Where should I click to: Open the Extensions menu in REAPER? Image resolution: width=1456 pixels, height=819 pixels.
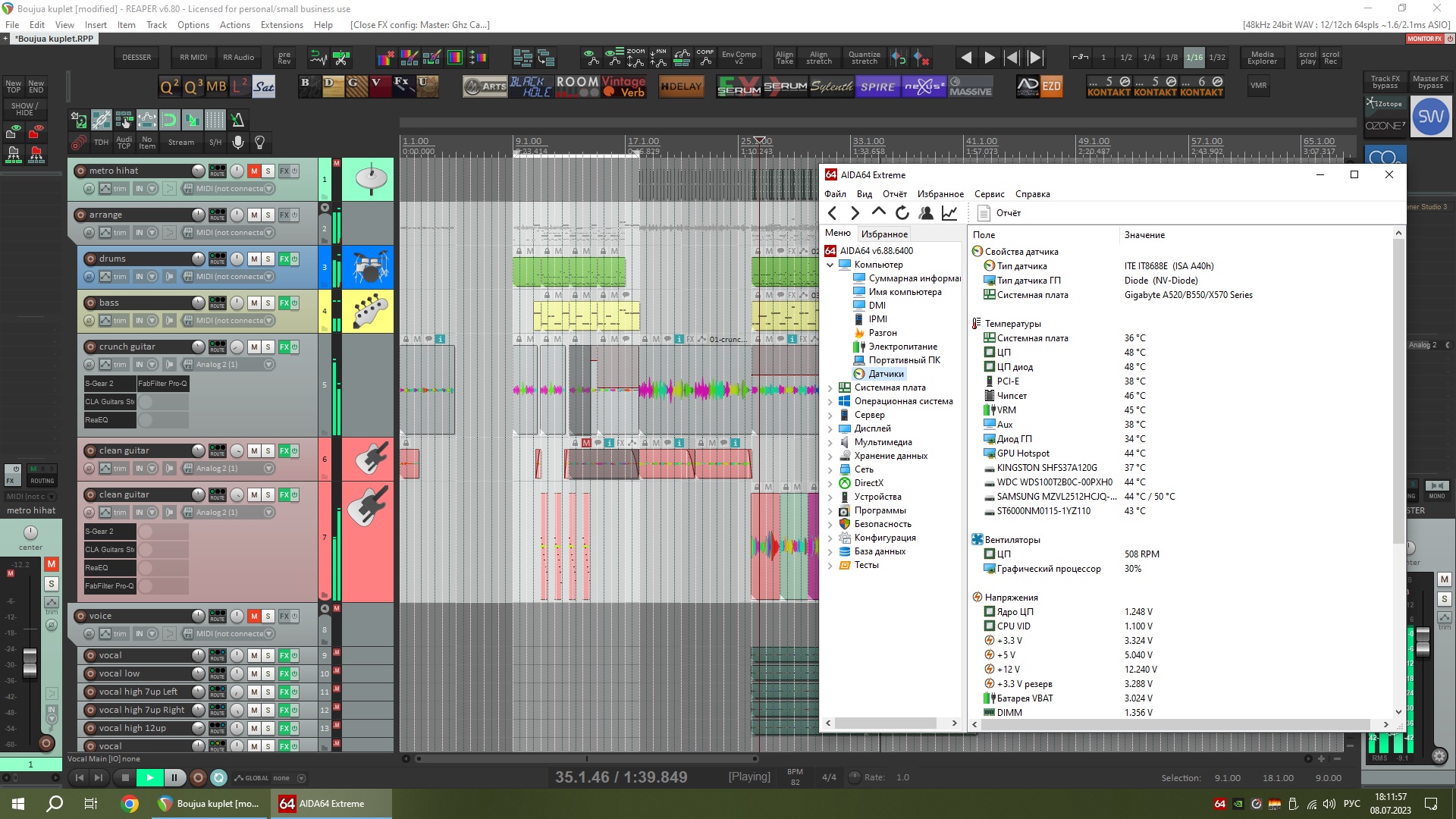[x=281, y=25]
